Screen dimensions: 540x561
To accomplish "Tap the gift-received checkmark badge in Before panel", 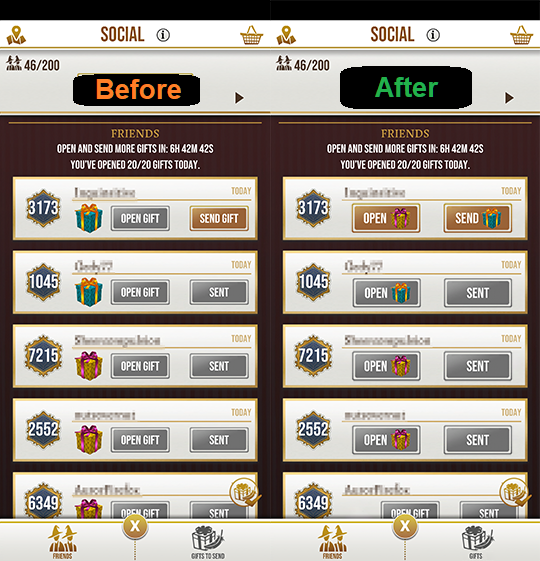I will 245,493.
